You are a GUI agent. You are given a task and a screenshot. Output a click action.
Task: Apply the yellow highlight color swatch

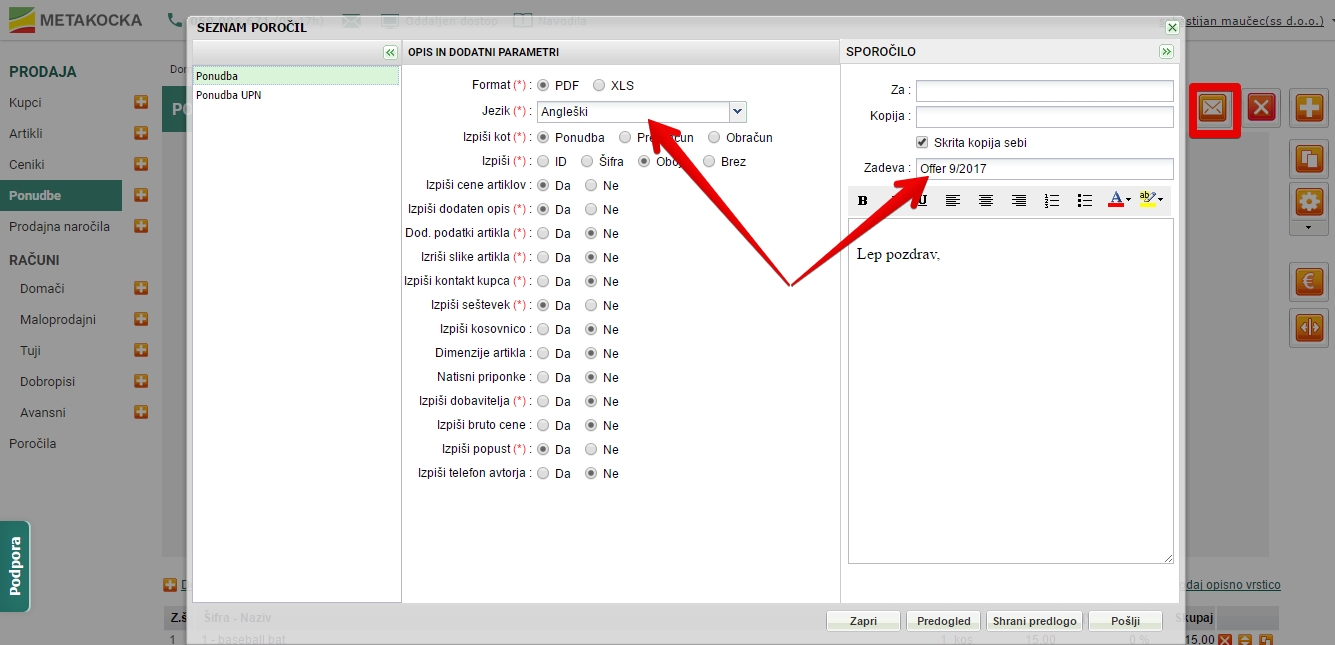[1147, 200]
